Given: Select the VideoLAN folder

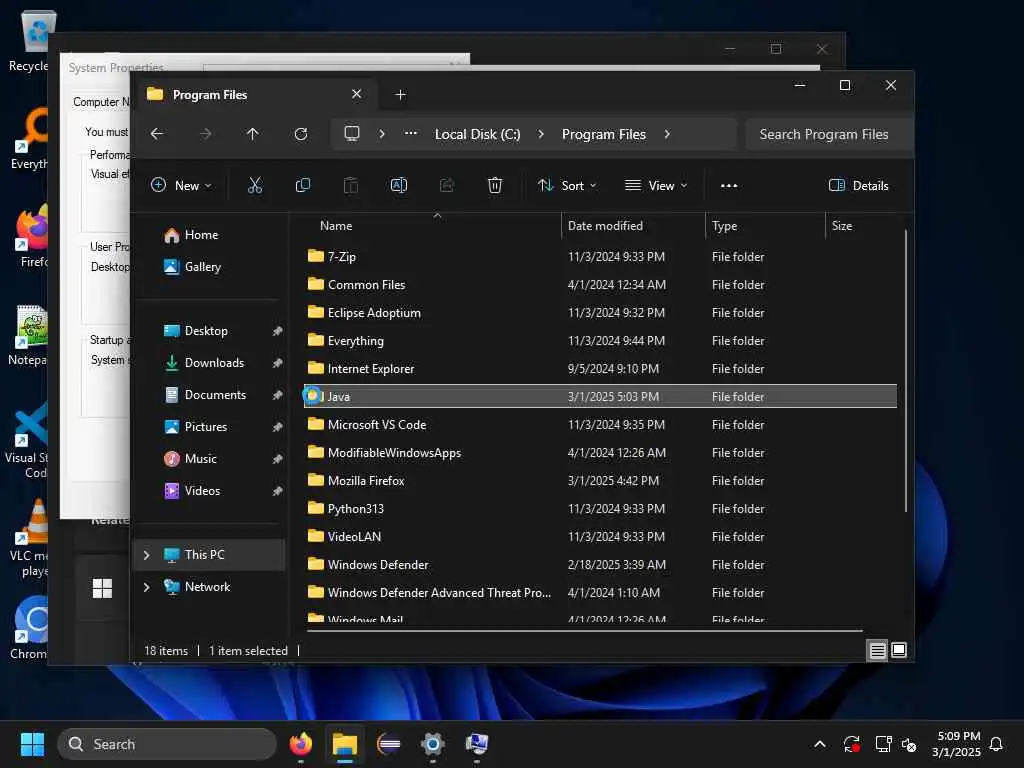Looking at the screenshot, I should coord(600,536).
